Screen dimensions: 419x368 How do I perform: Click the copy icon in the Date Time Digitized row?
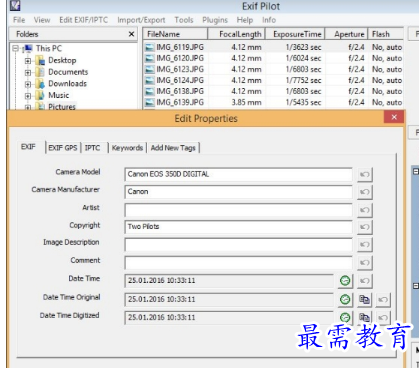(364, 317)
